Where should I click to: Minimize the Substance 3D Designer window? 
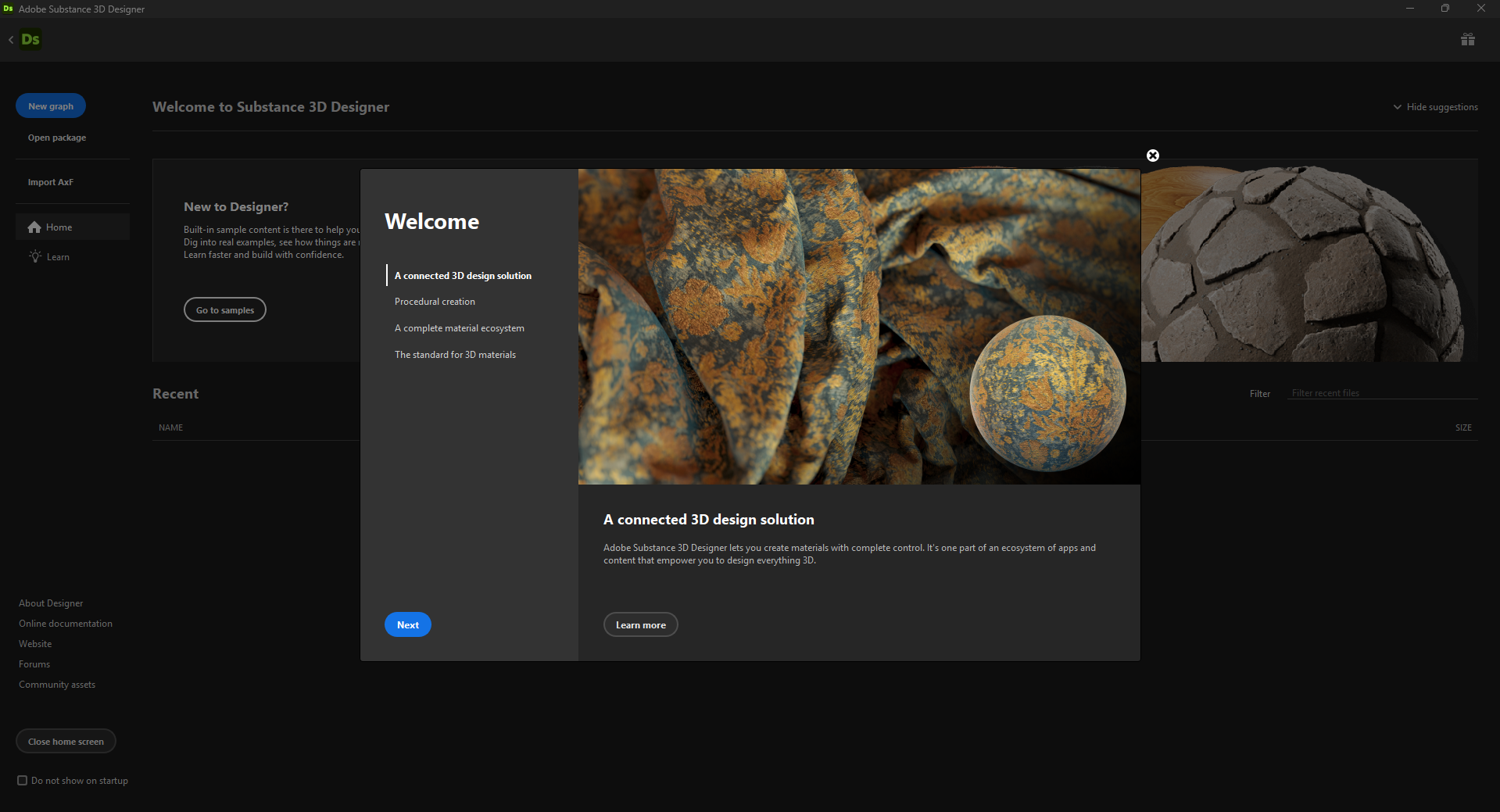[1409, 9]
